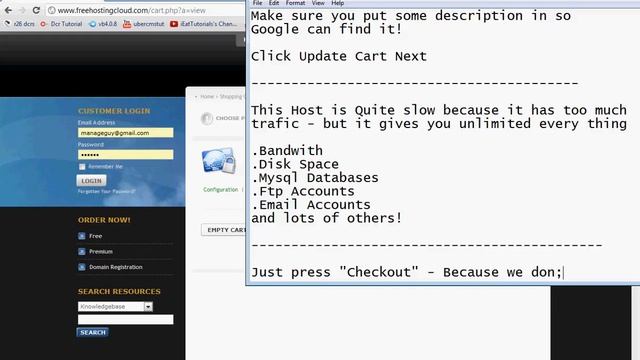Click the ".Bandwith" line in Notepad

click(x=287, y=150)
